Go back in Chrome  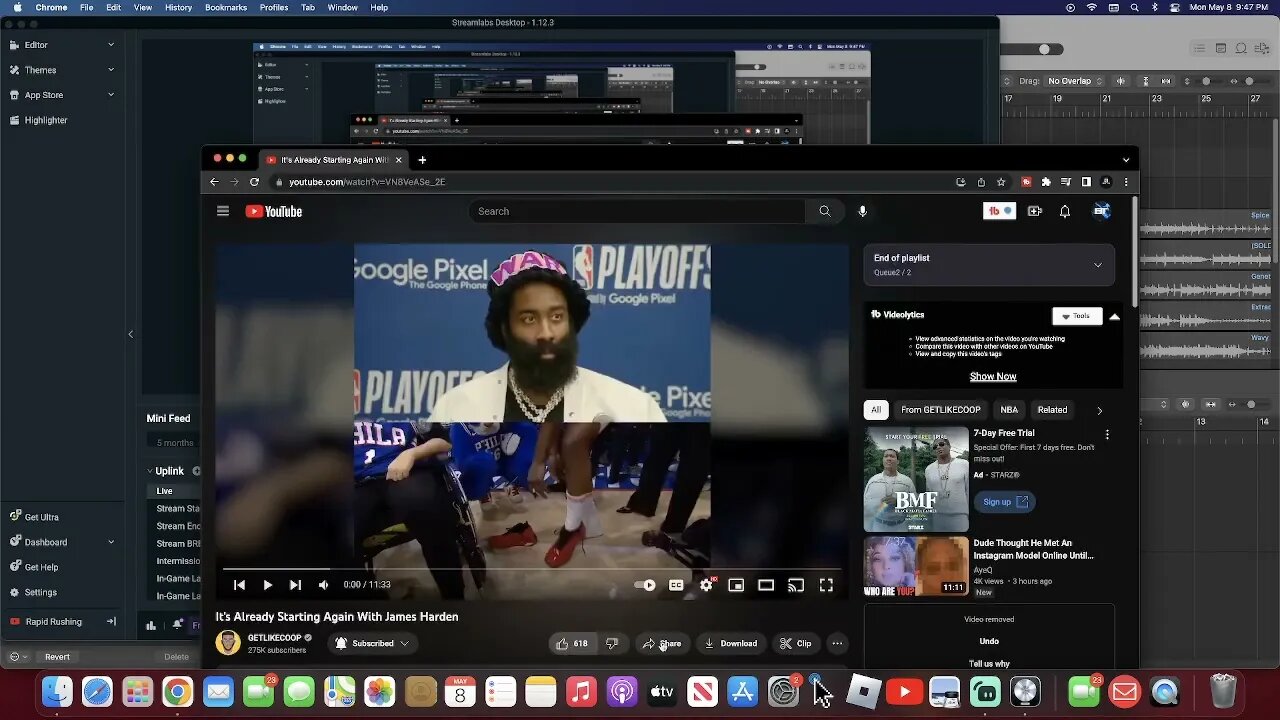pos(214,182)
